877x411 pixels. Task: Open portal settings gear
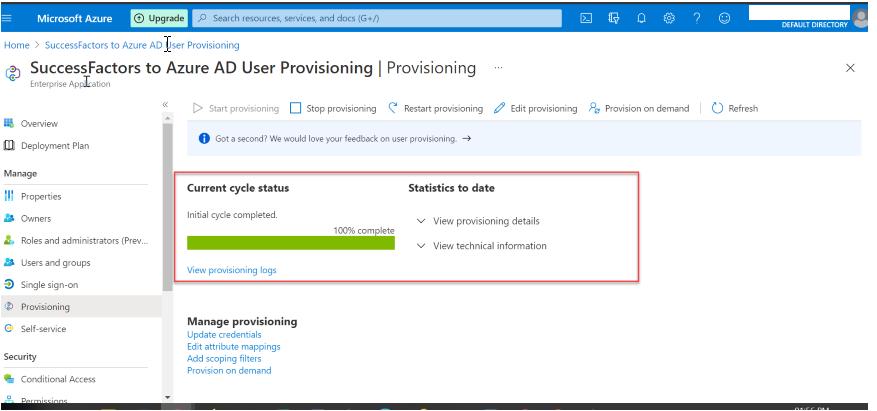(x=669, y=18)
